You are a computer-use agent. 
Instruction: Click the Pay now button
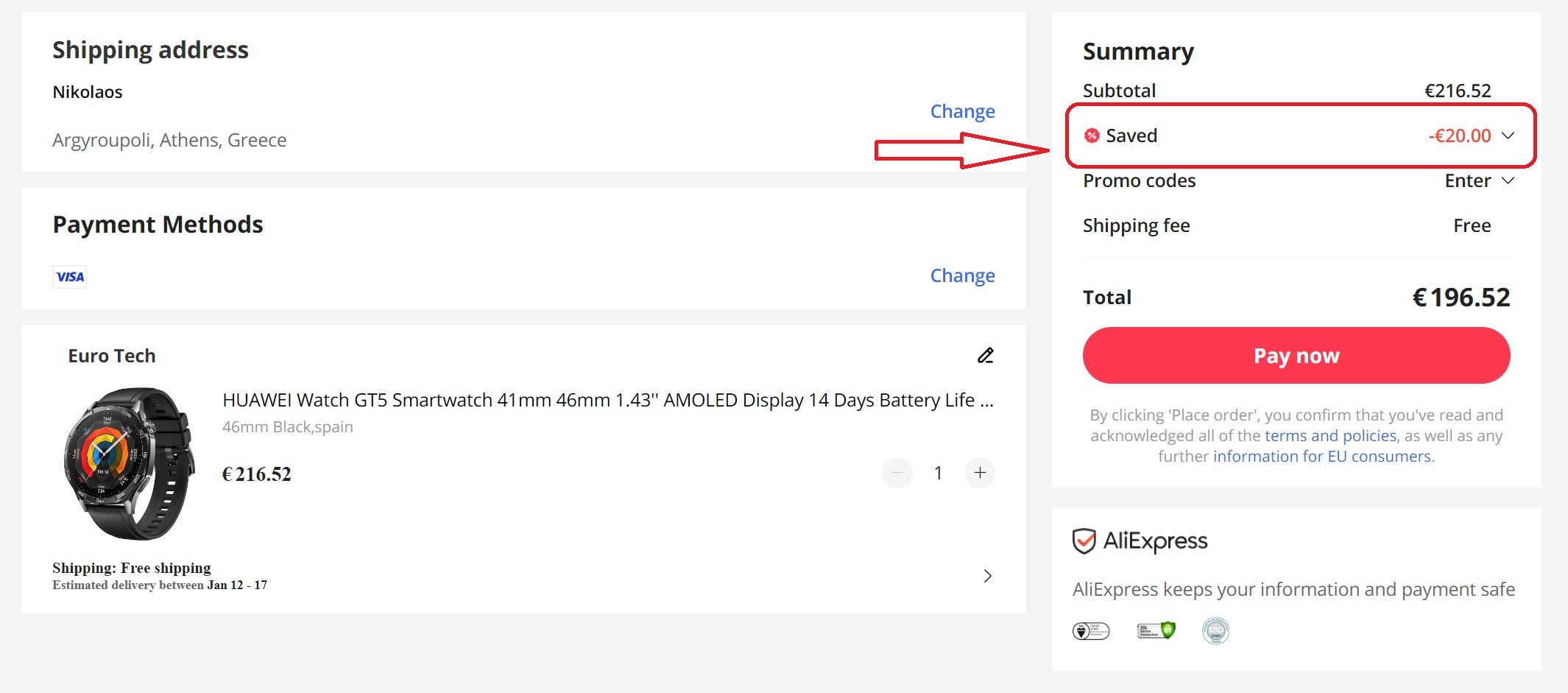(1296, 356)
